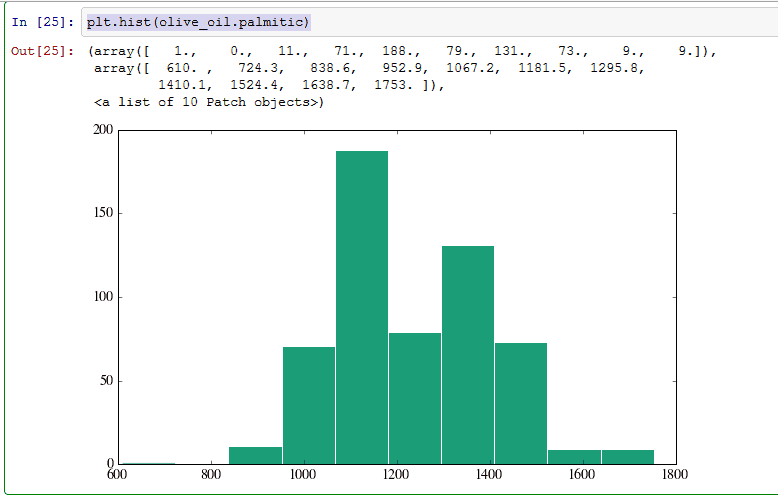Click the histogram bar peaking at 131

pyautogui.click(x=468, y=355)
